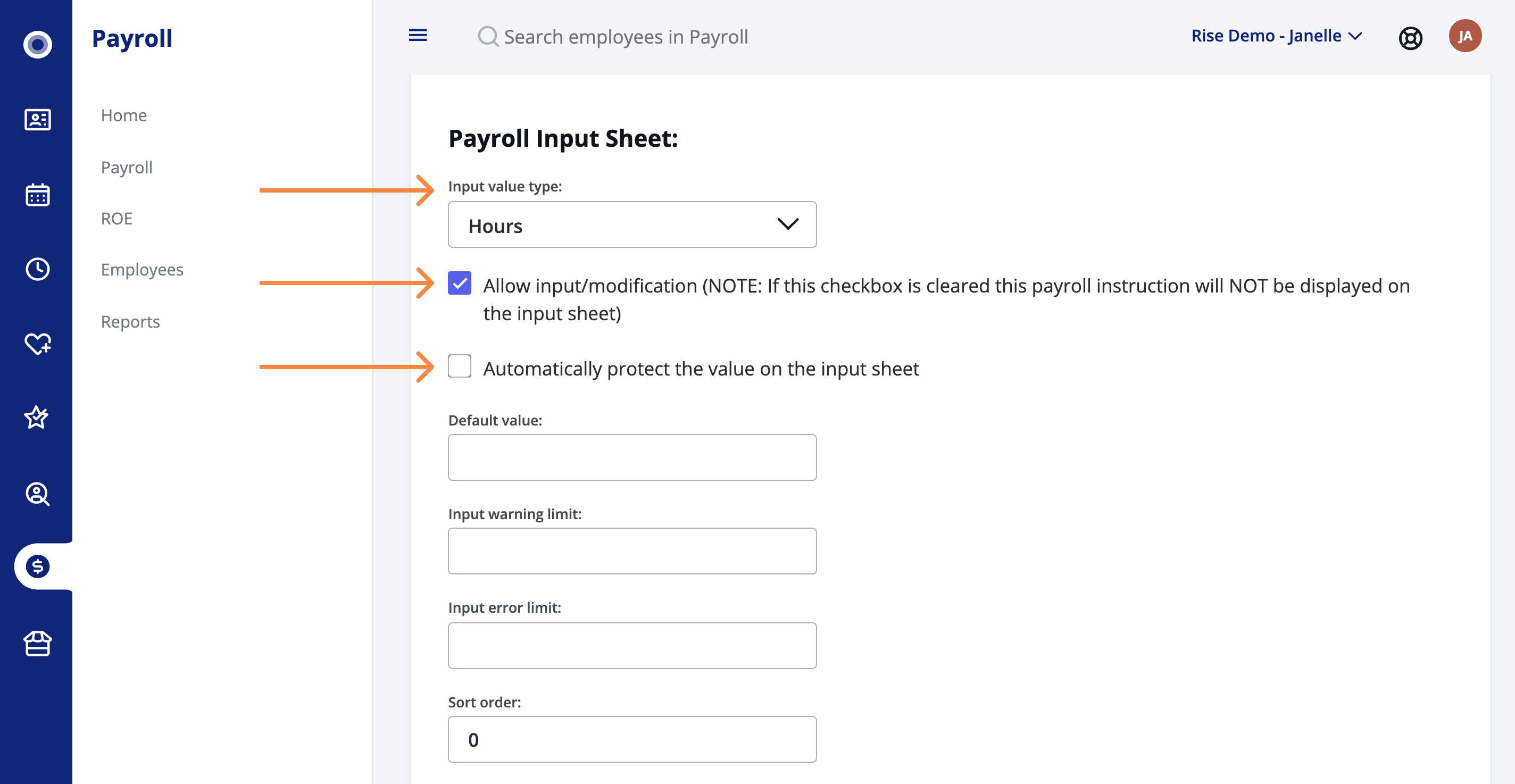
Task: Open ROE menu item
Action: (116, 218)
